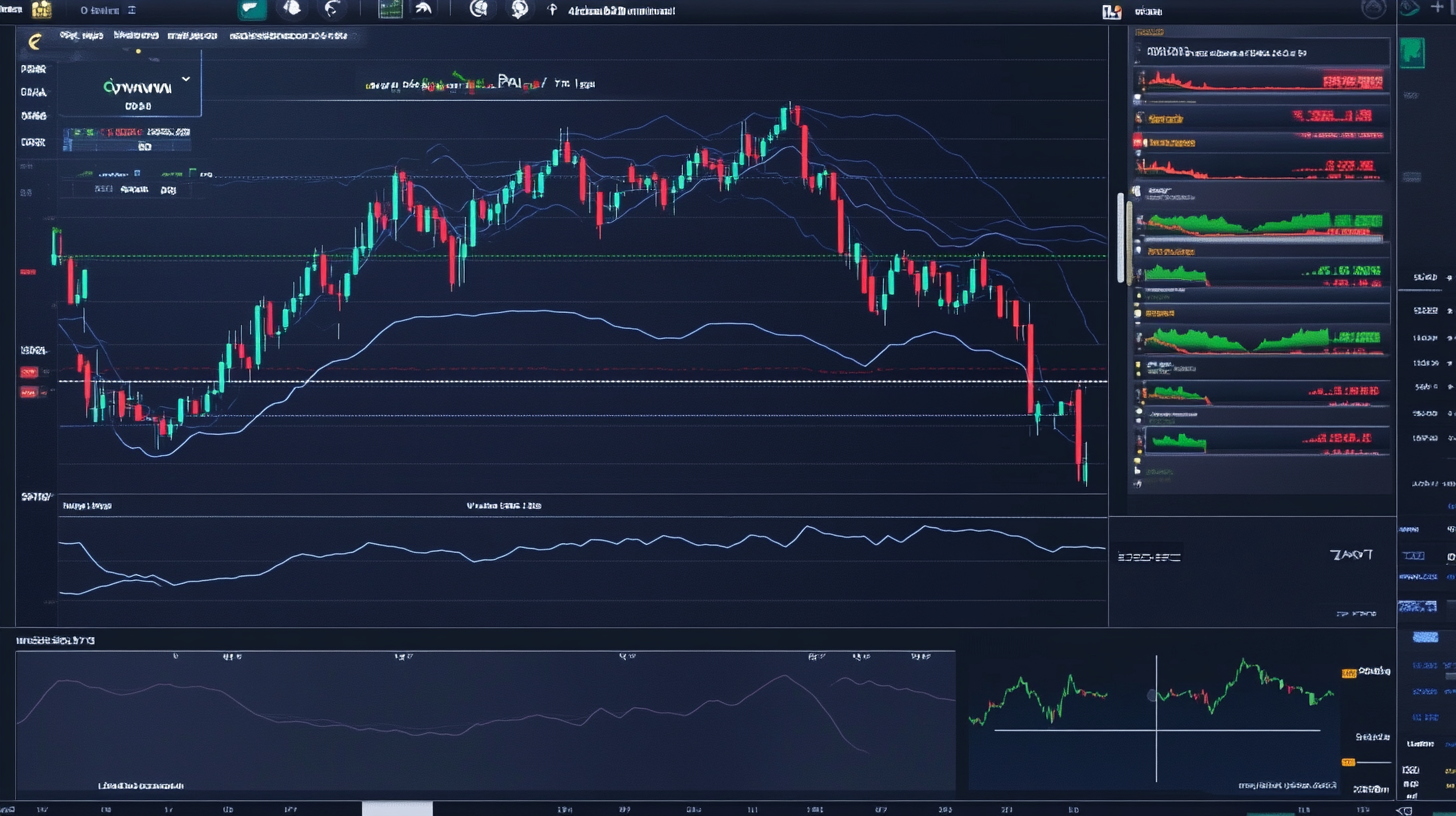1456x816 pixels.
Task: Select the teal chat tool in the top toolbar
Action: pos(251,10)
